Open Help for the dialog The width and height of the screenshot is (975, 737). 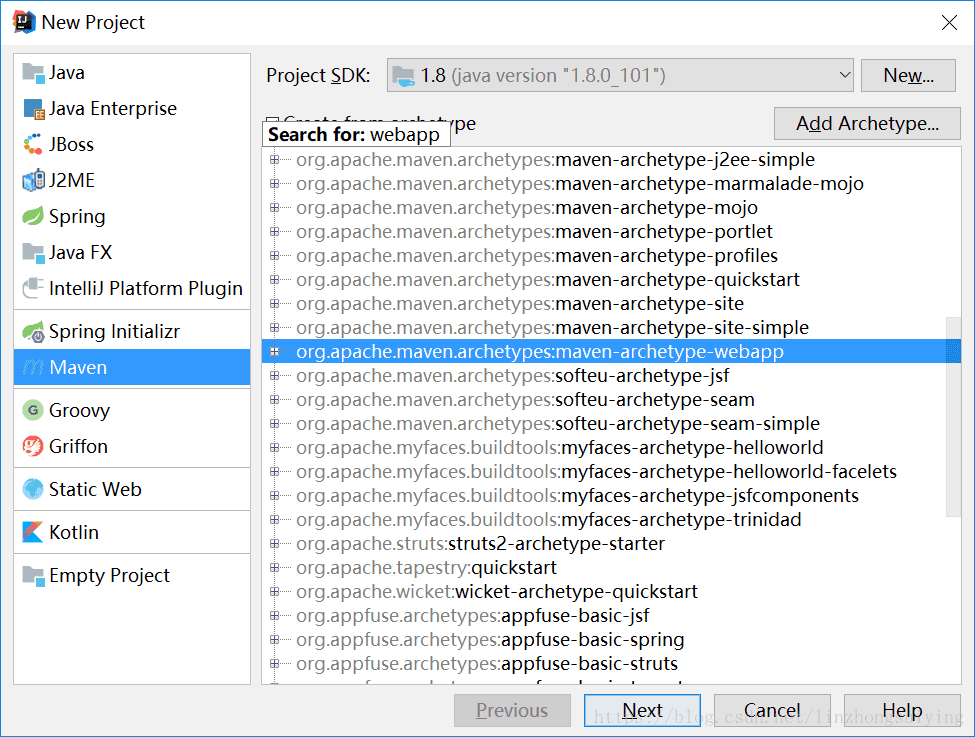click(902, 710)
